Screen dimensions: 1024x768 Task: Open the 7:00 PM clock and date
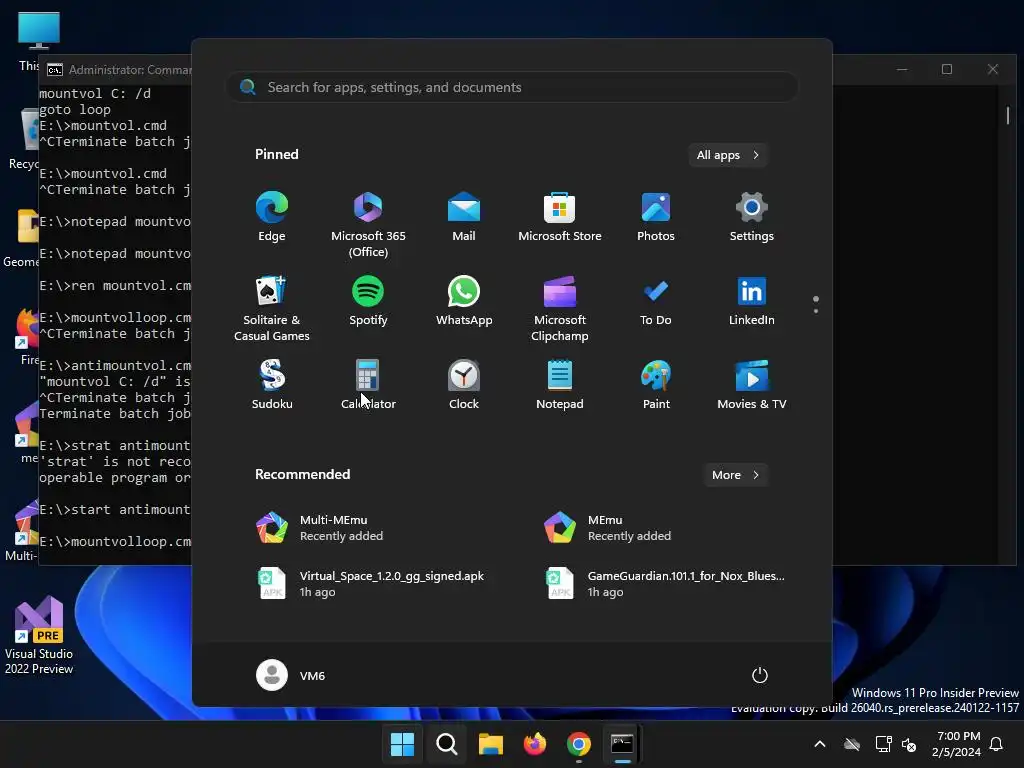(x=956, y=744)
